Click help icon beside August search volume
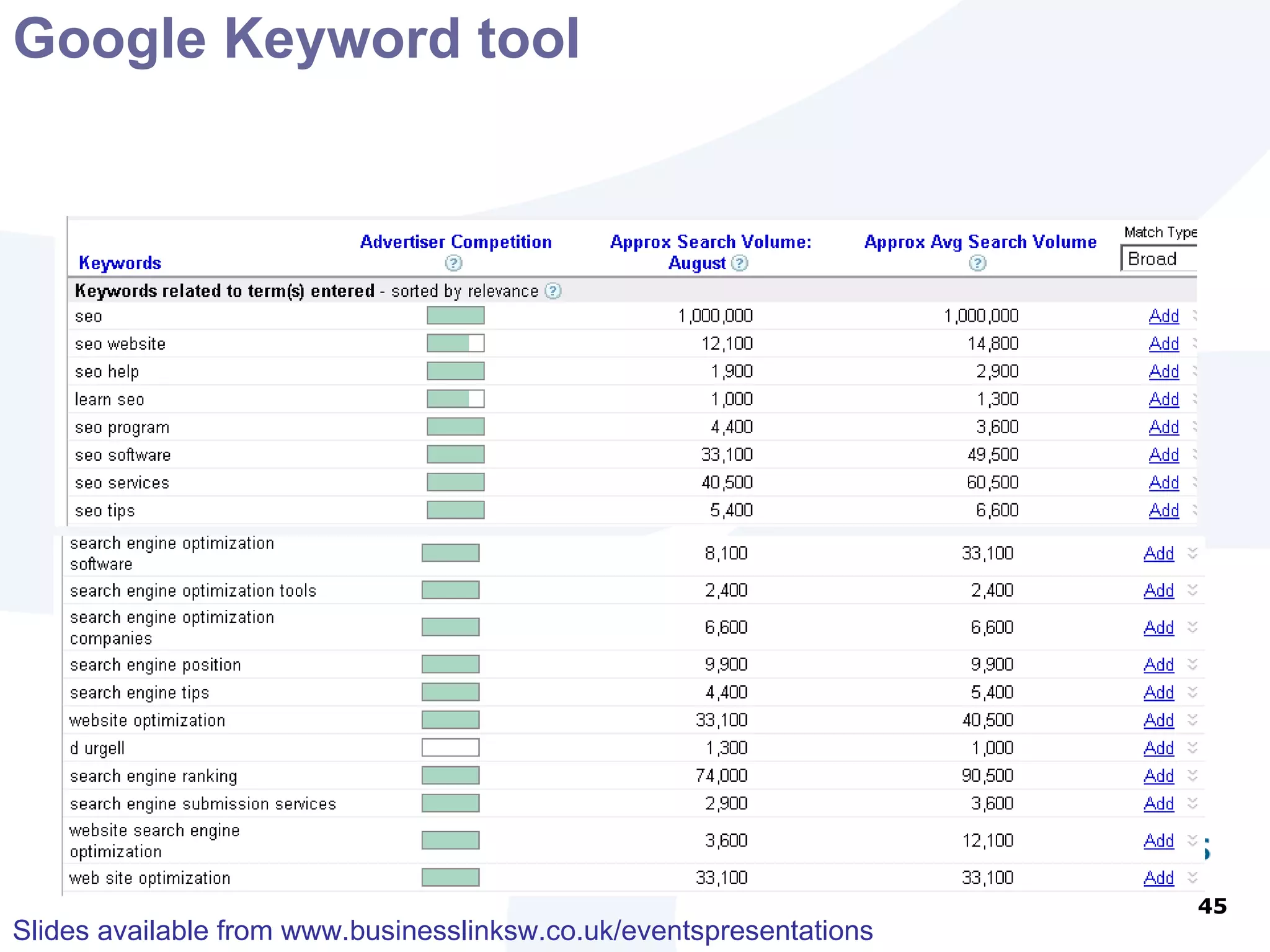Screen dimensions: 1270x952 click(x=739, y=263)
